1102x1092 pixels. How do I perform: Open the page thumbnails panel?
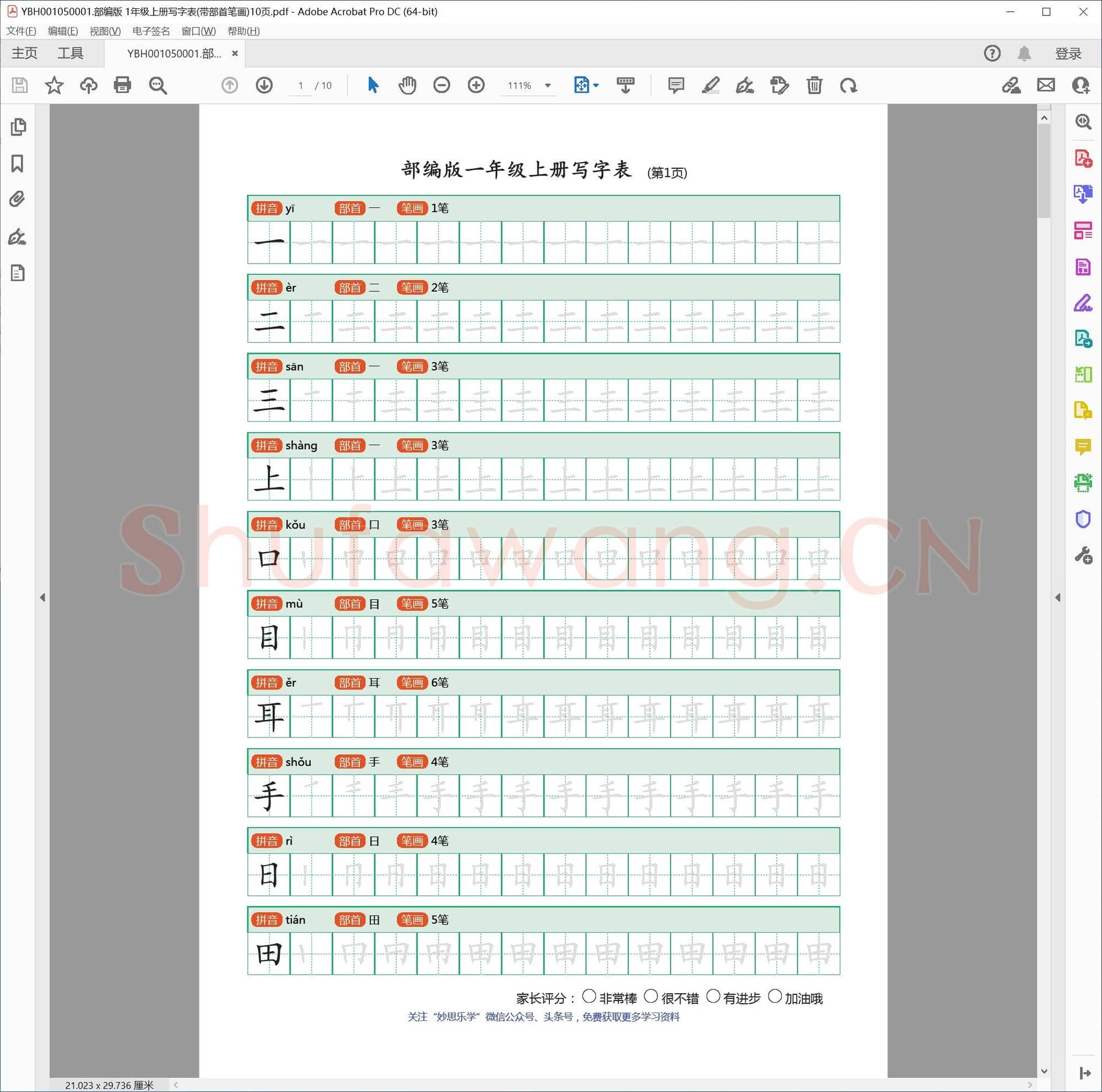tap(17, 127)
